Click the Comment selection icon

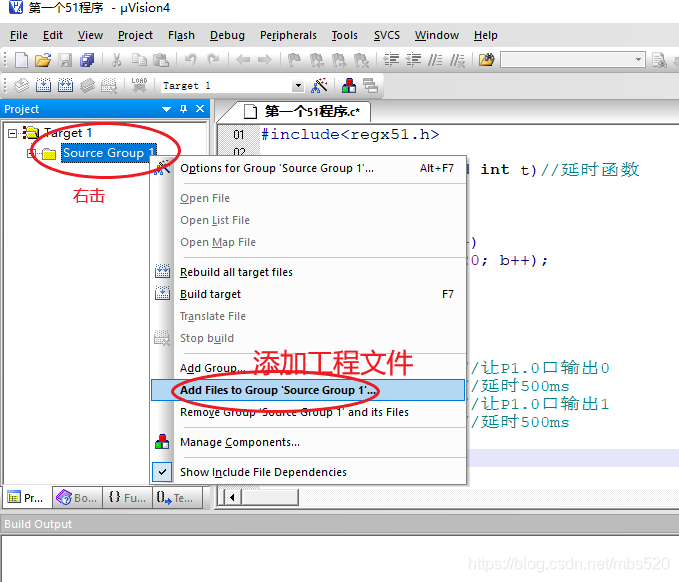click(x=435, y=60)
